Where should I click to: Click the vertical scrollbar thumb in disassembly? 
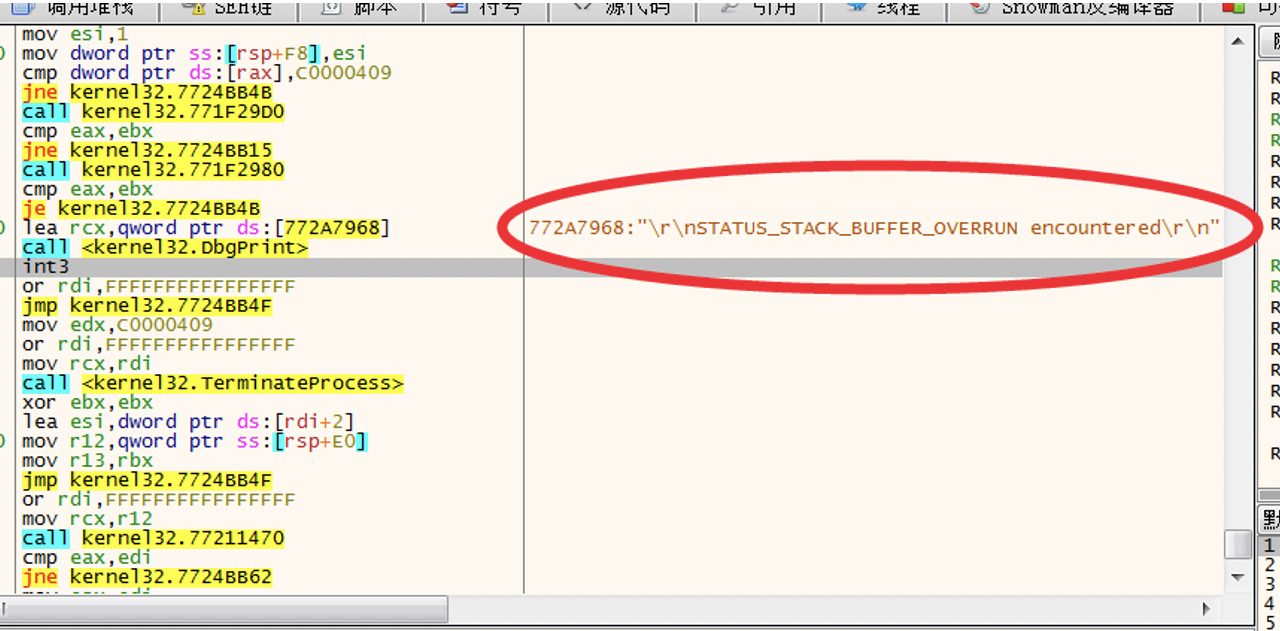[x=1239, y=544]
